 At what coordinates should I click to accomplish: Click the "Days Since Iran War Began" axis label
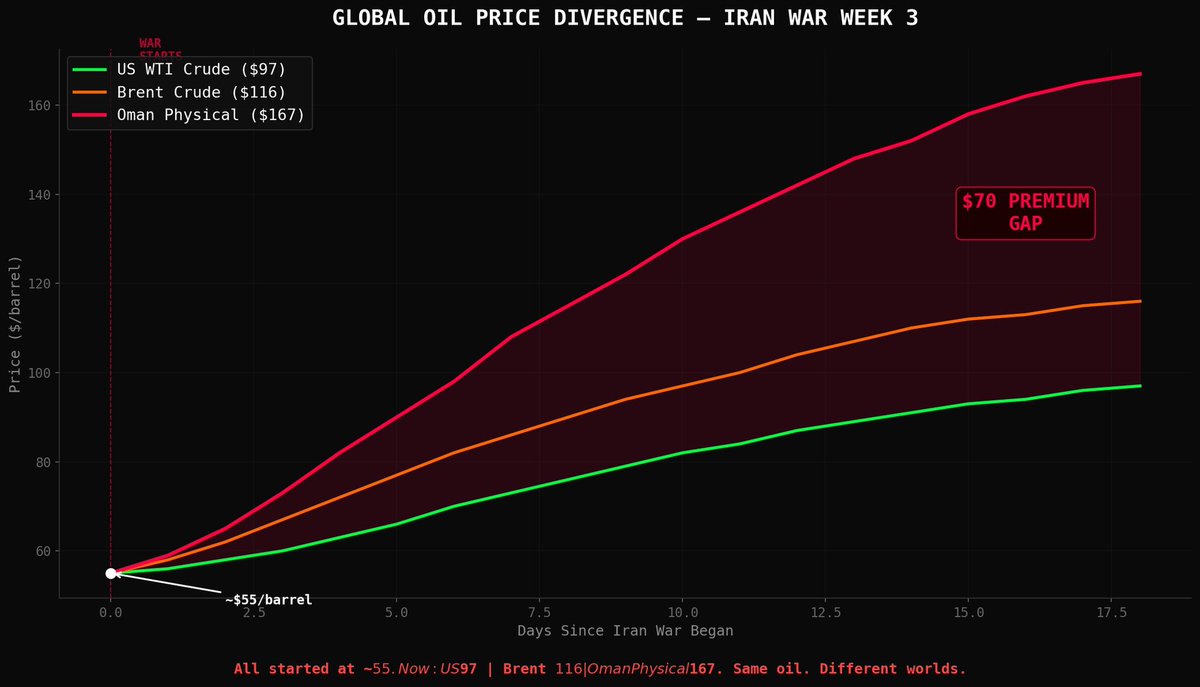625,631
